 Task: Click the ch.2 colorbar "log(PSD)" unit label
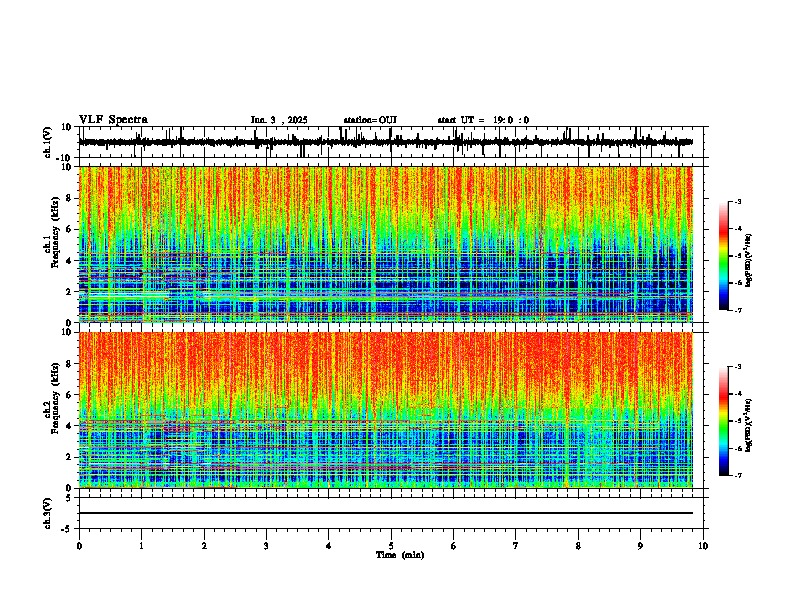coord(749,425)
